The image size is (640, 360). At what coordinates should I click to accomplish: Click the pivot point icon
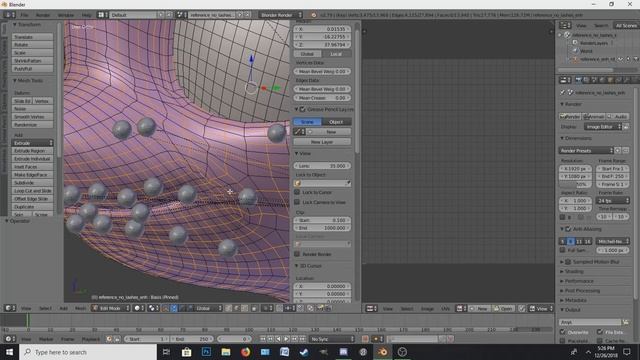click(x=152, y=308)
